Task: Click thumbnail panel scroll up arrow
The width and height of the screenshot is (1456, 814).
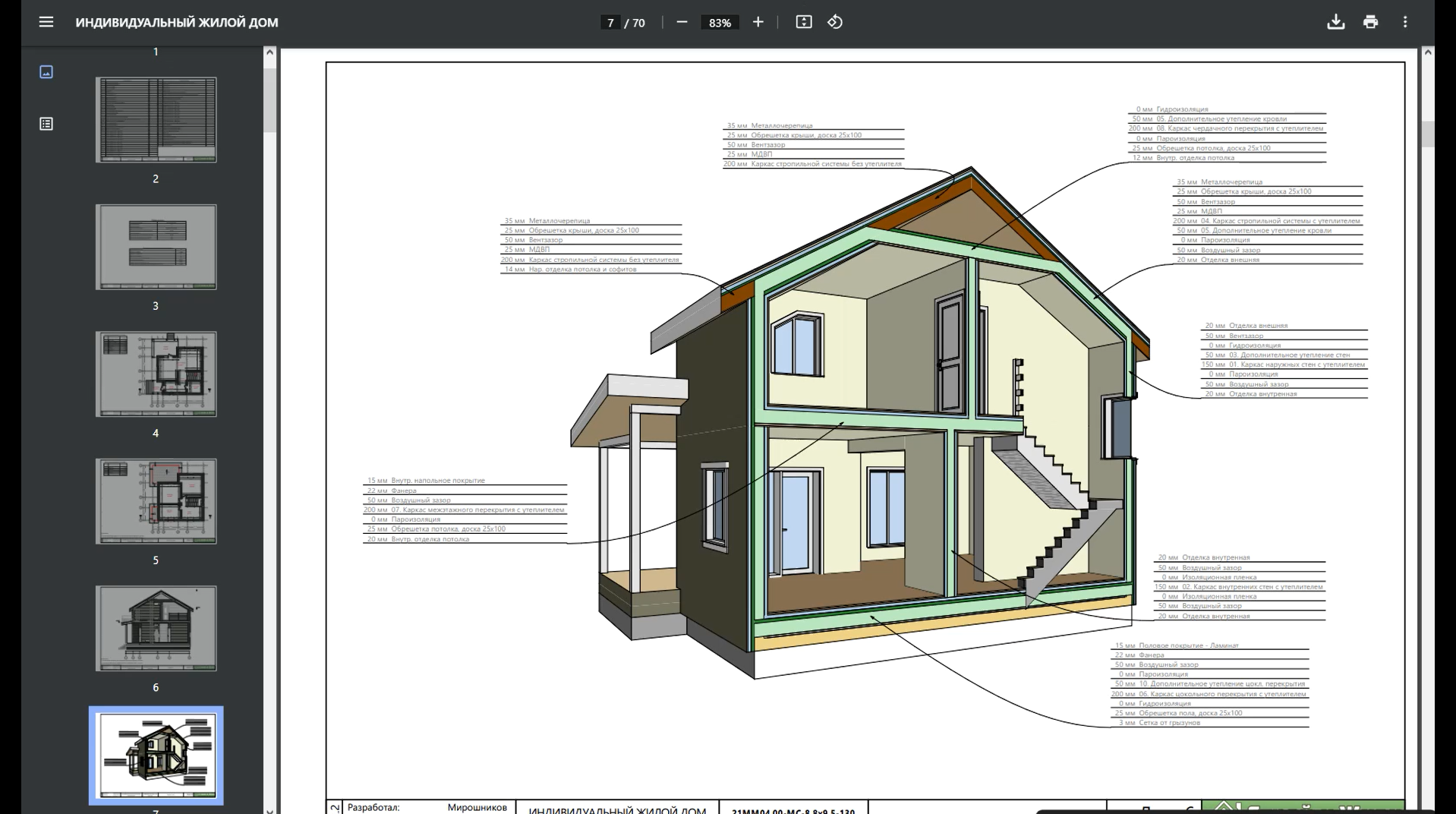Action: (269, 52)
